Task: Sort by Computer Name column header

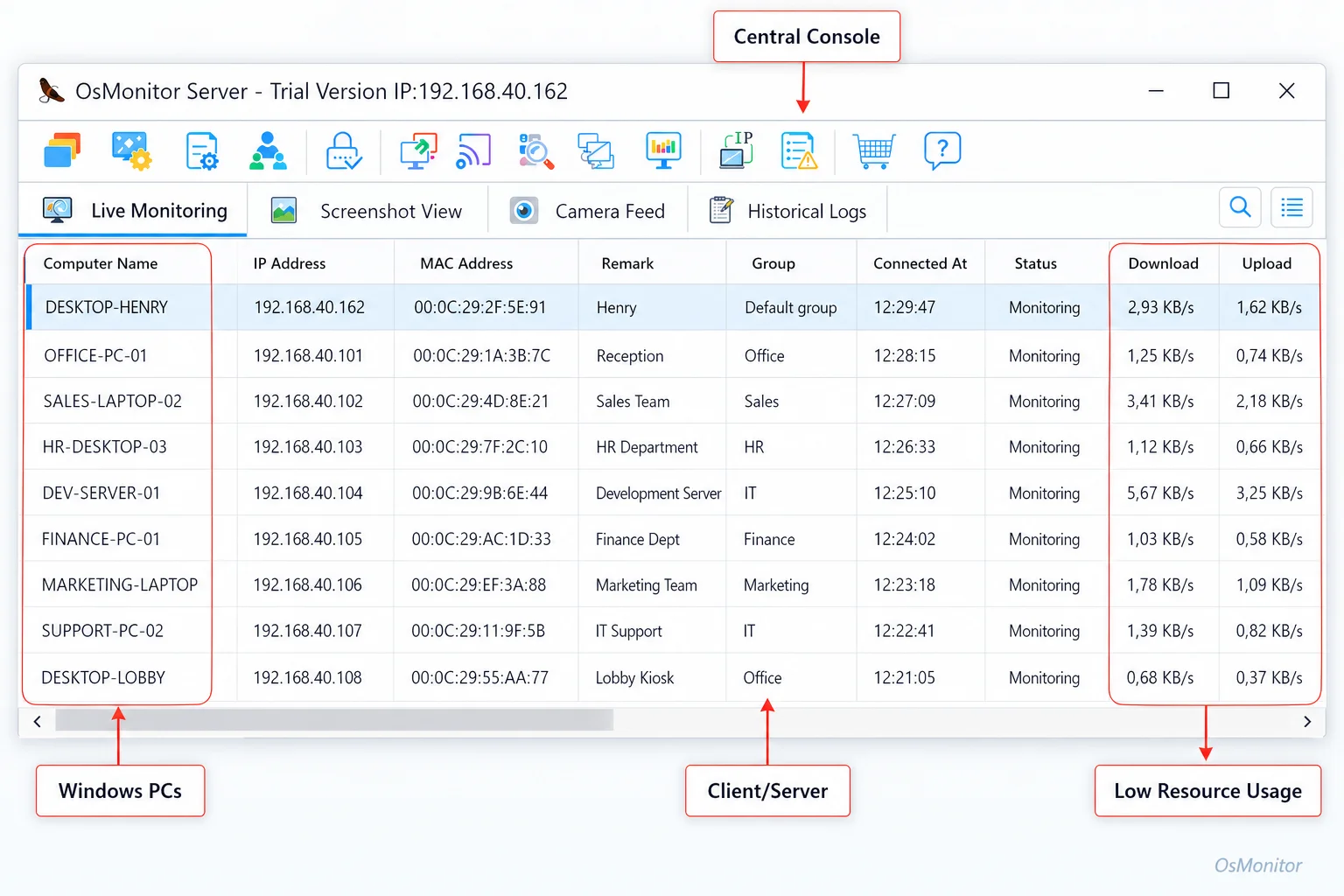Action: pyautogui.click(x=101, y=263)
